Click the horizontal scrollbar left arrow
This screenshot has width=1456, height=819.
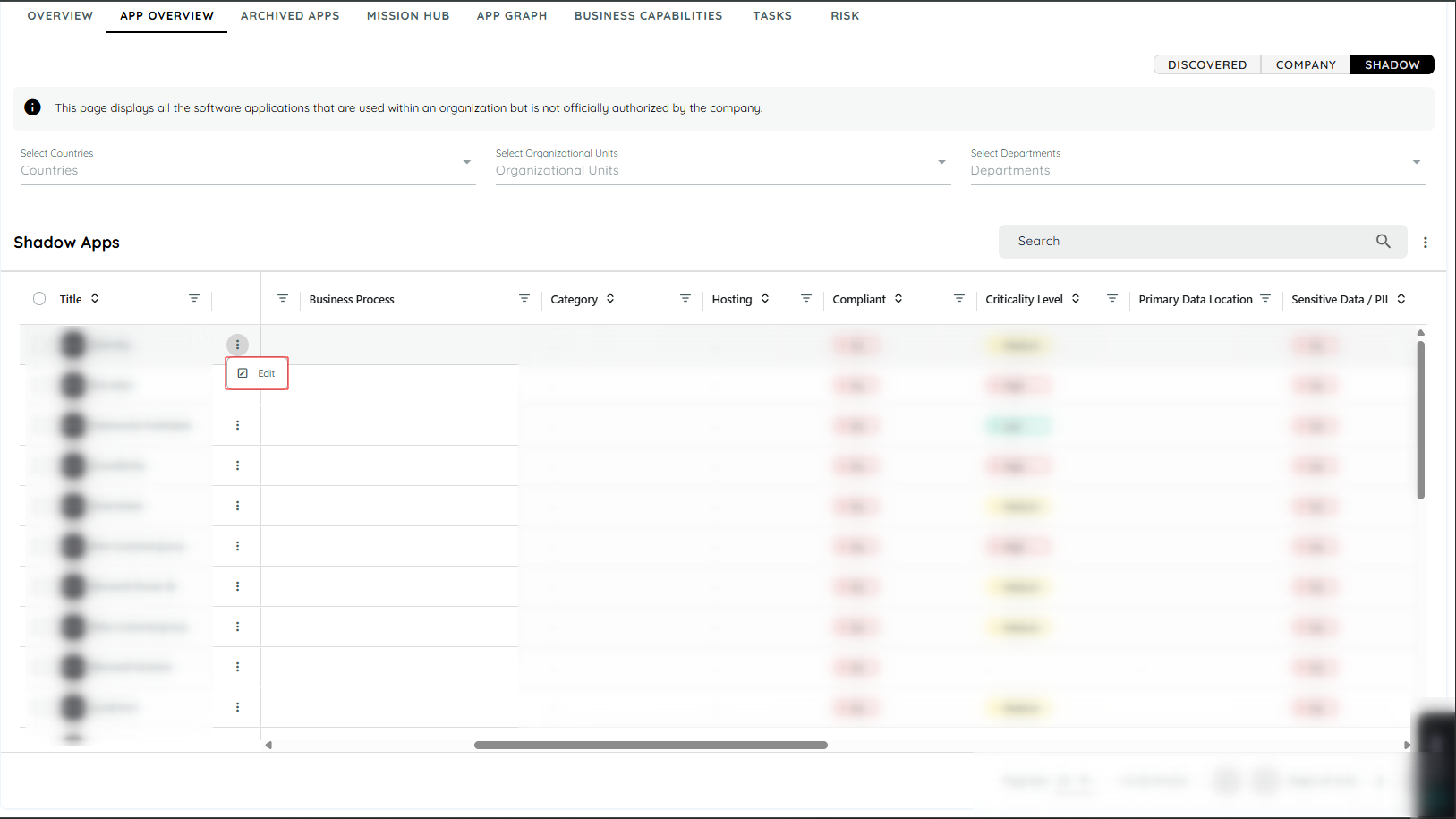(x=268, y=745)
